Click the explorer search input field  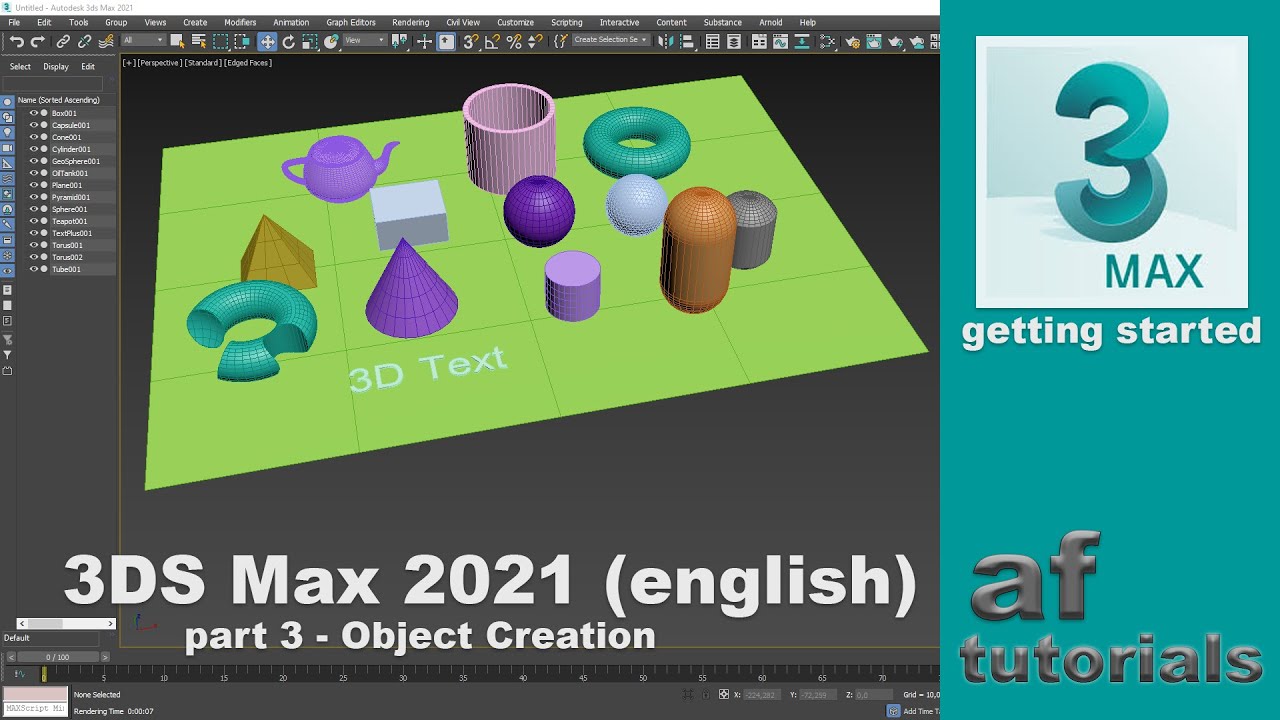click(52, 83)
